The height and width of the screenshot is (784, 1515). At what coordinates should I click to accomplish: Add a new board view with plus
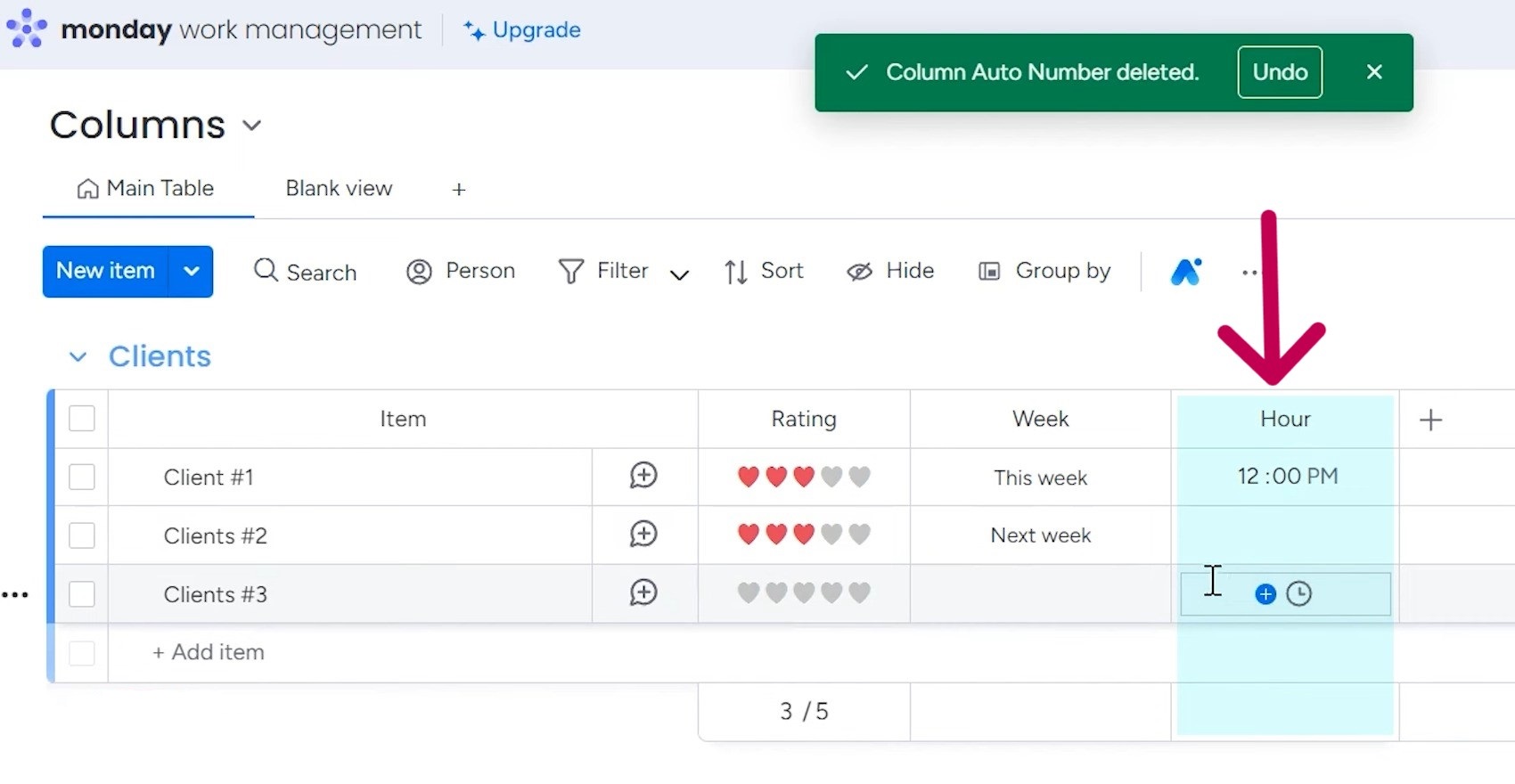[459, 189]
